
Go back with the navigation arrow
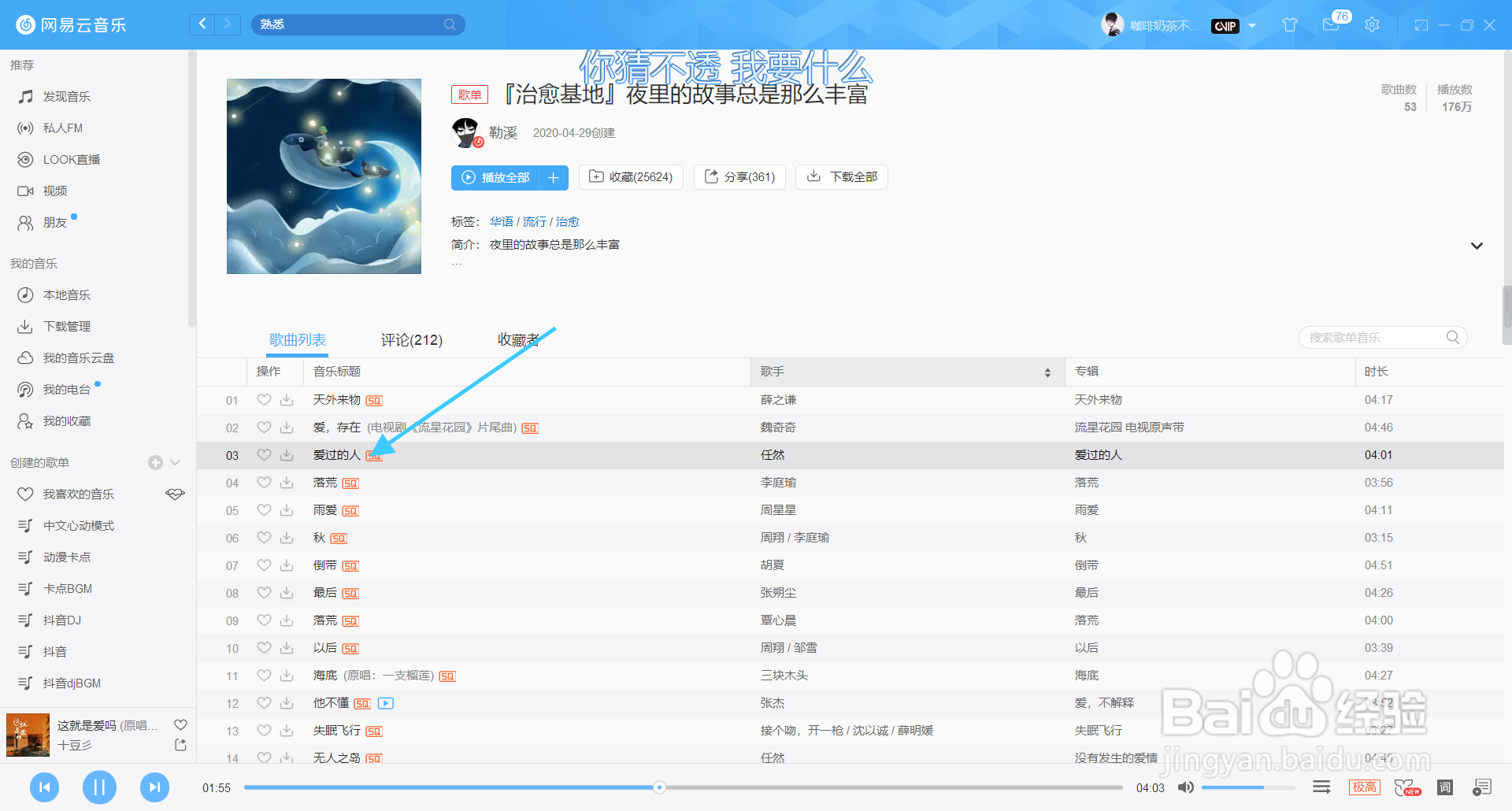tap(202, 24)
